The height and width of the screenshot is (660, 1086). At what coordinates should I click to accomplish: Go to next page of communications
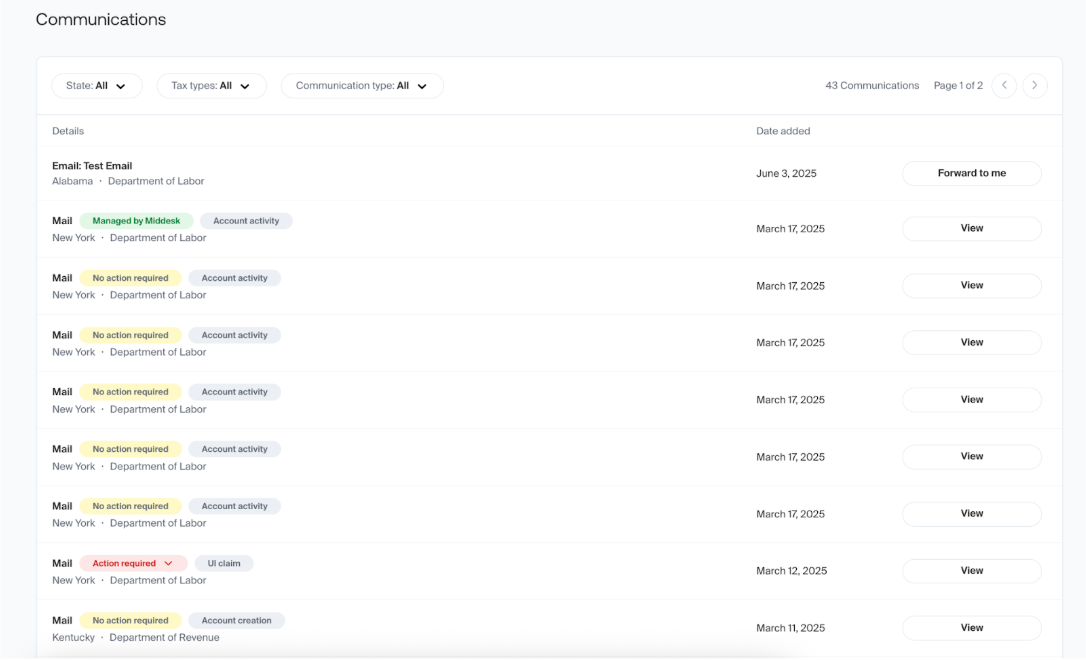tap(1035, 86)
